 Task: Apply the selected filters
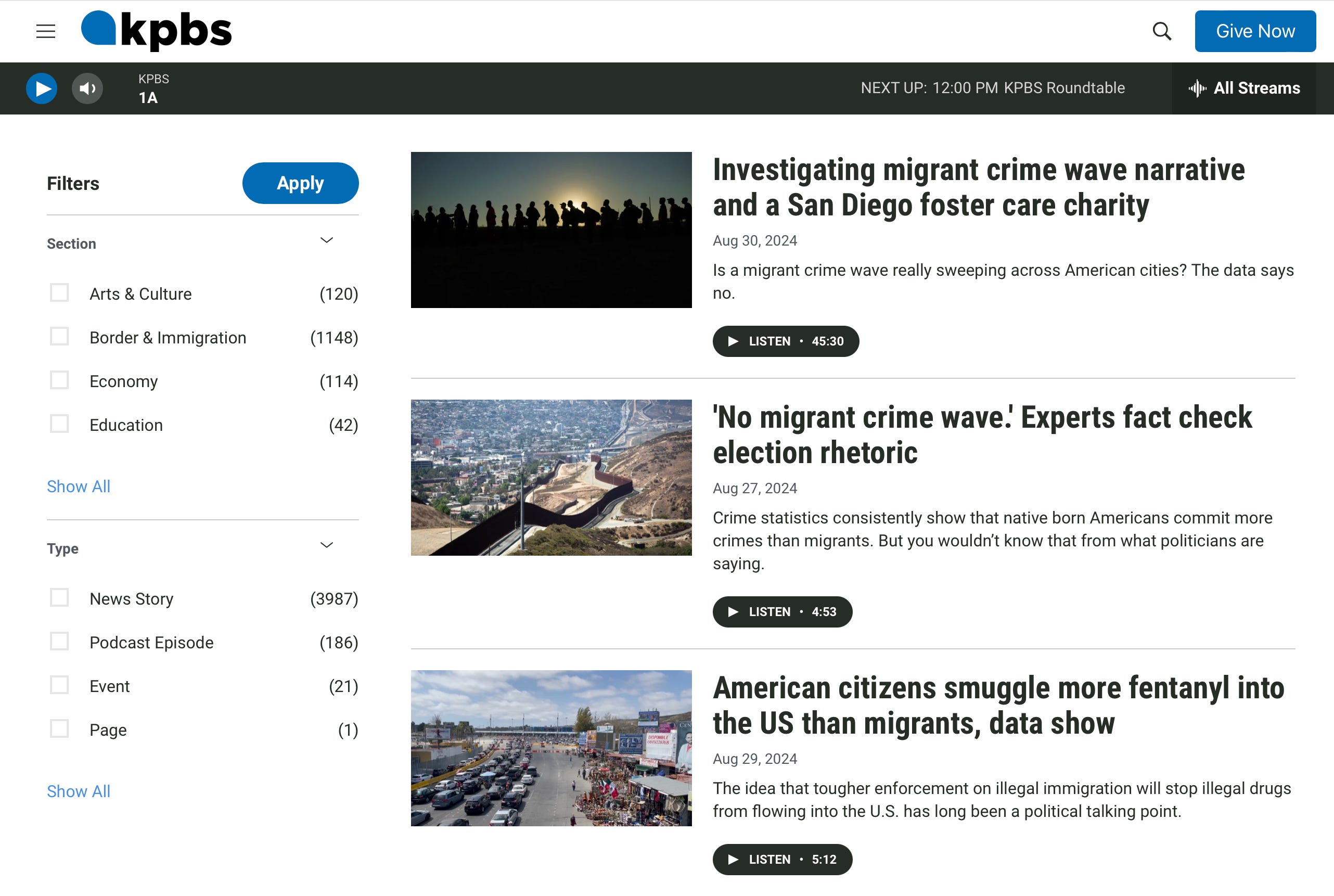[301, 183]
